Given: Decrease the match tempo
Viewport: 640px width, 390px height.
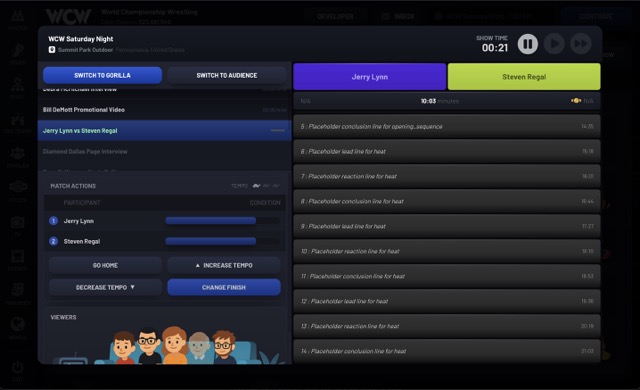Looking at the screenshot, I should (x=105, y=287).
